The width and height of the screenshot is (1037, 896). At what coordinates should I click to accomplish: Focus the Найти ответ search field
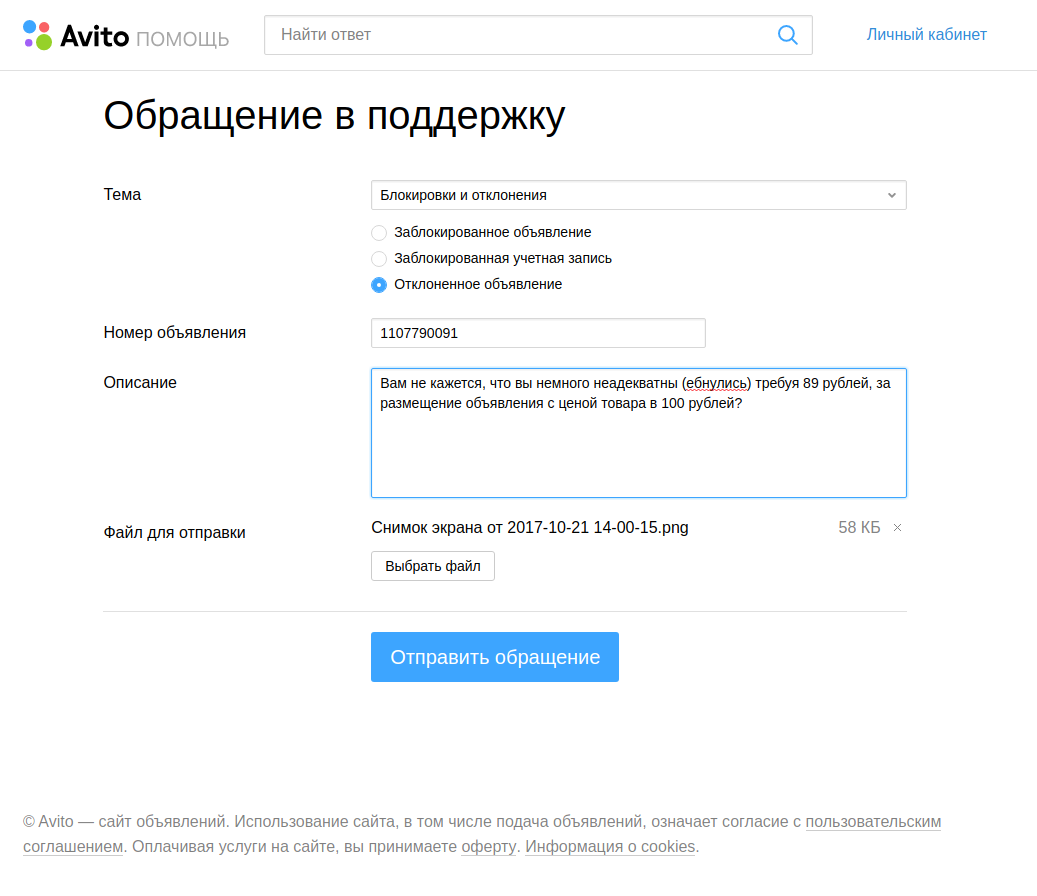point(520,35)
